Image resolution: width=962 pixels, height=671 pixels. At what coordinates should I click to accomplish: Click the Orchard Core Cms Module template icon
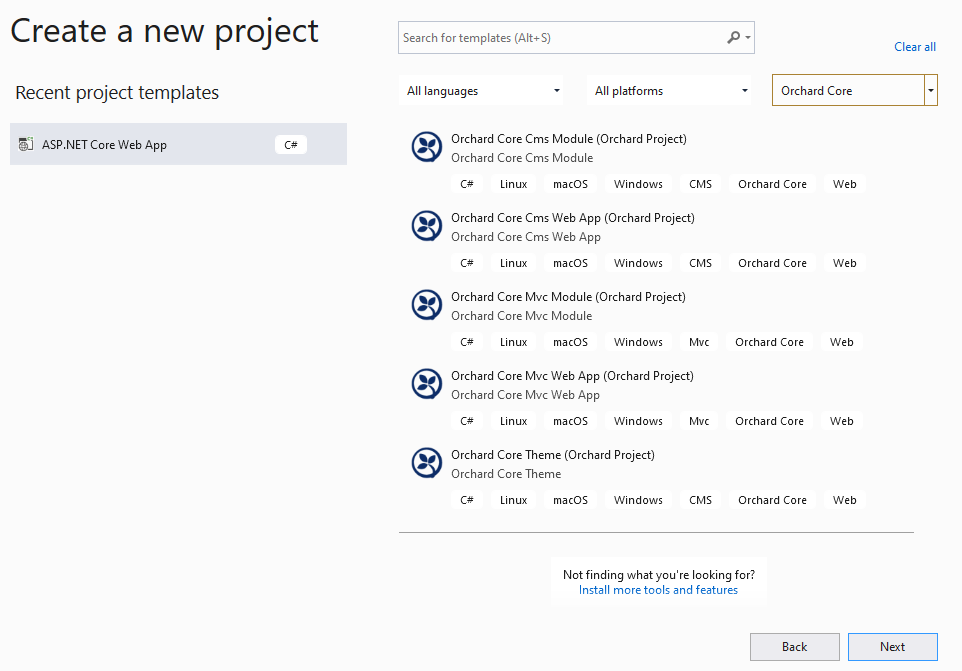(x=426, y=147)
